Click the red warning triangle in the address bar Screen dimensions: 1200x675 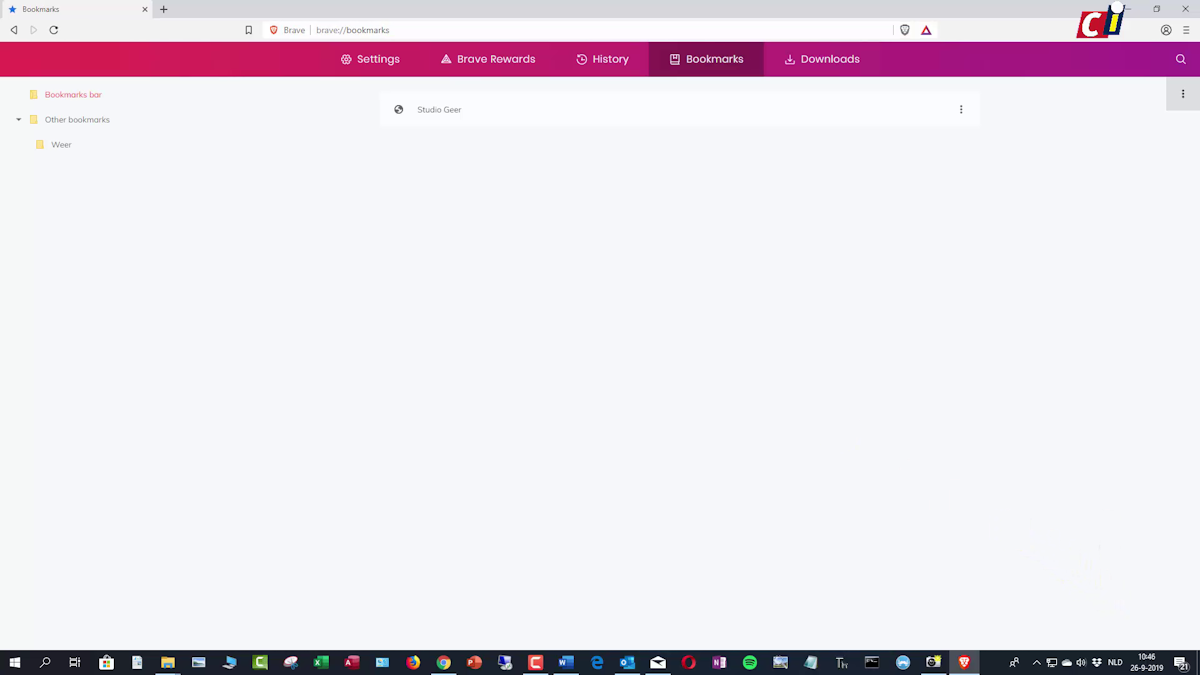(926, 30)
